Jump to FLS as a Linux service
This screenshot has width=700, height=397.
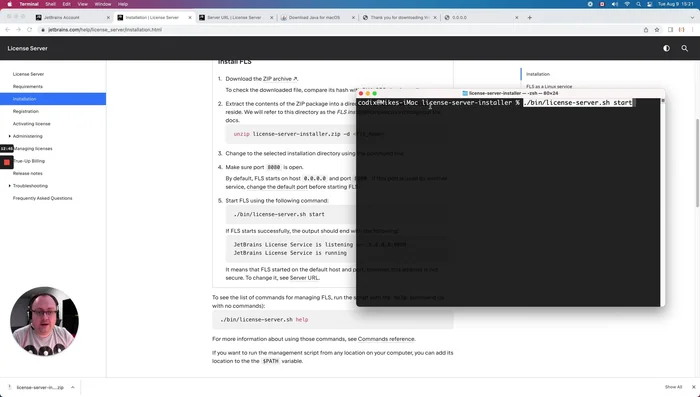pos(549,87)
